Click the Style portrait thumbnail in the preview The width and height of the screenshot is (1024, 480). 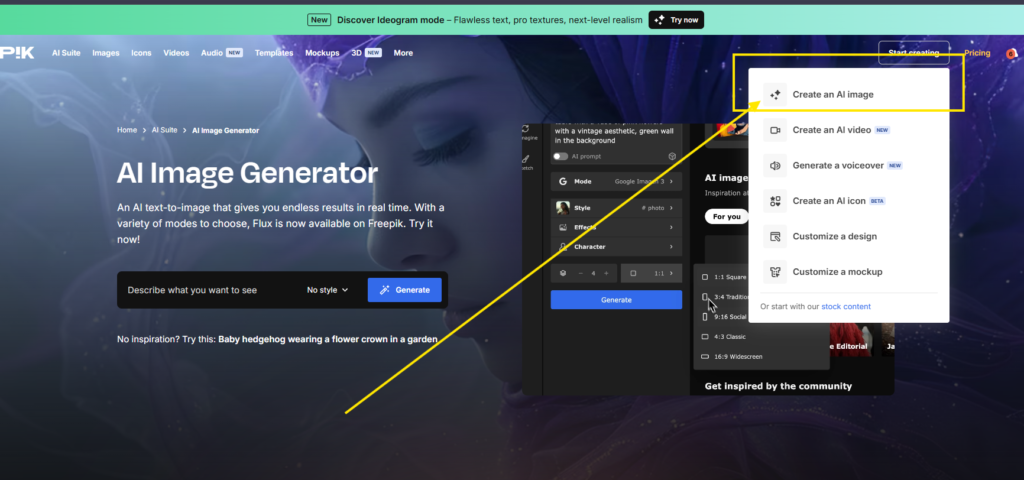[562, 208]
